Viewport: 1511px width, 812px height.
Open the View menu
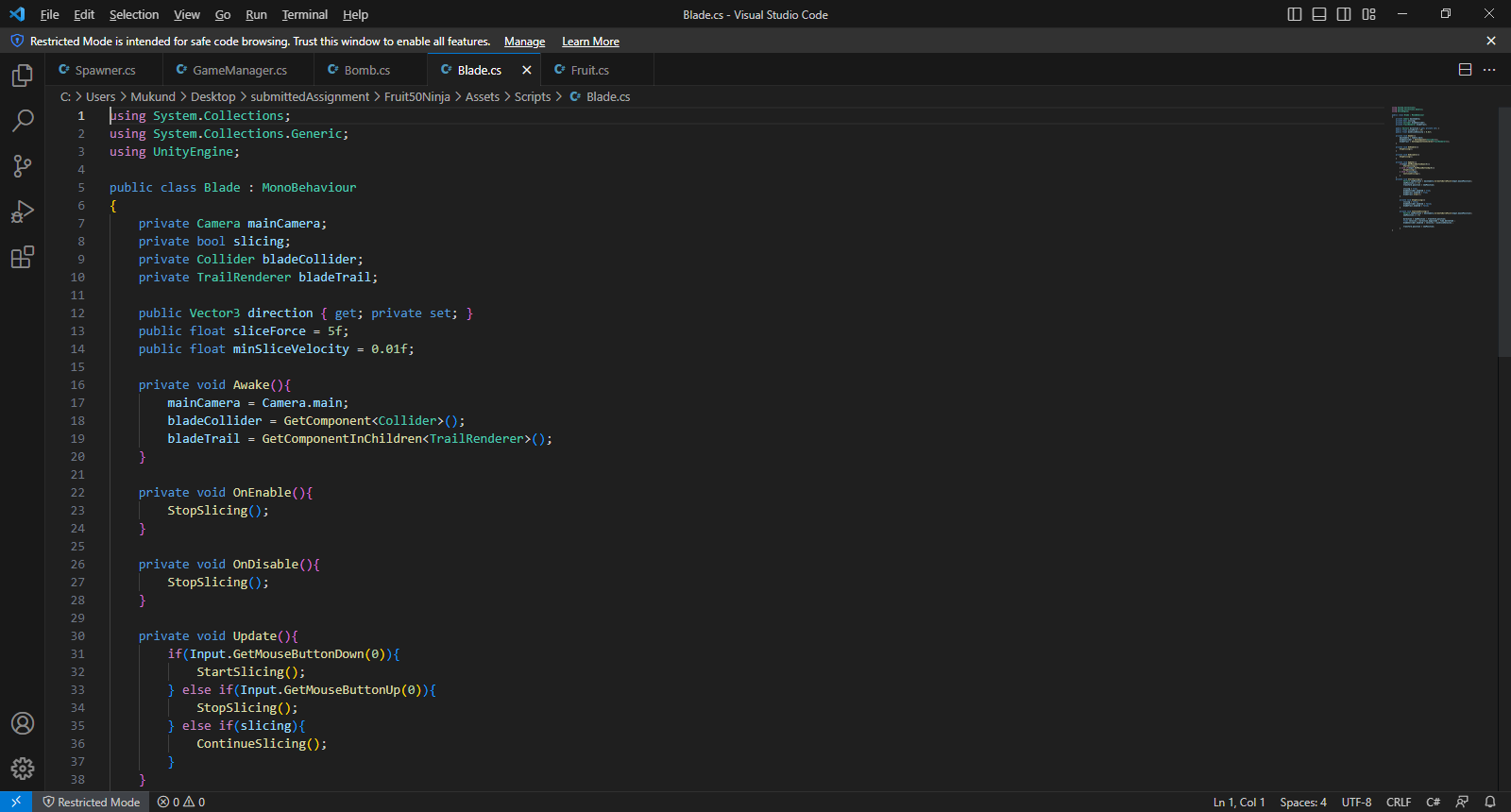click(x=187, y=14)
